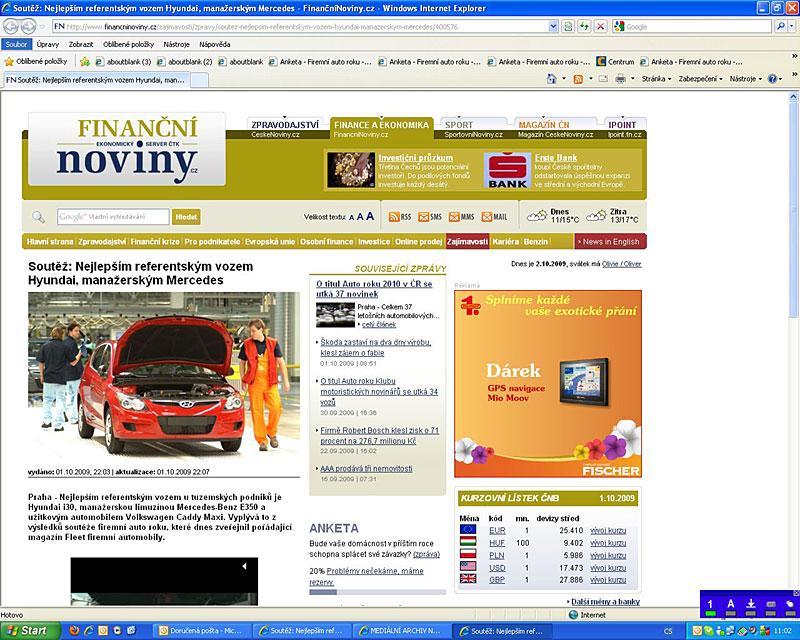This screenshot has width=800, height=640.
Task: Open Finanční krize navigation link
Action: click(155, 242)
